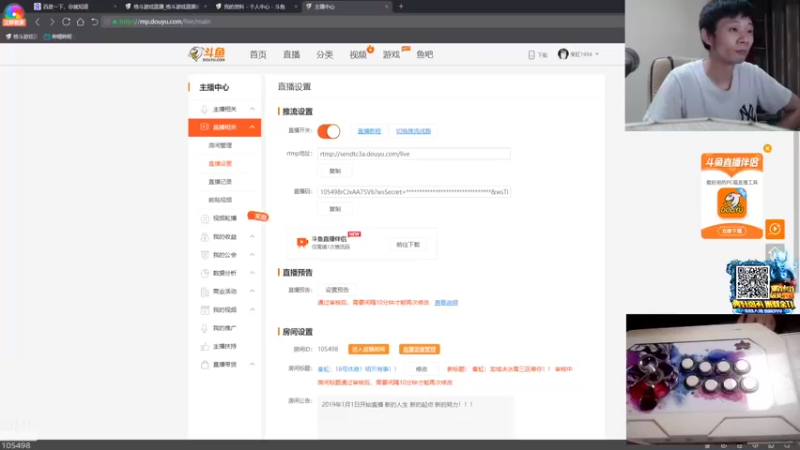
Task: Open 首页 in top navigation
Action: [258, 55]
